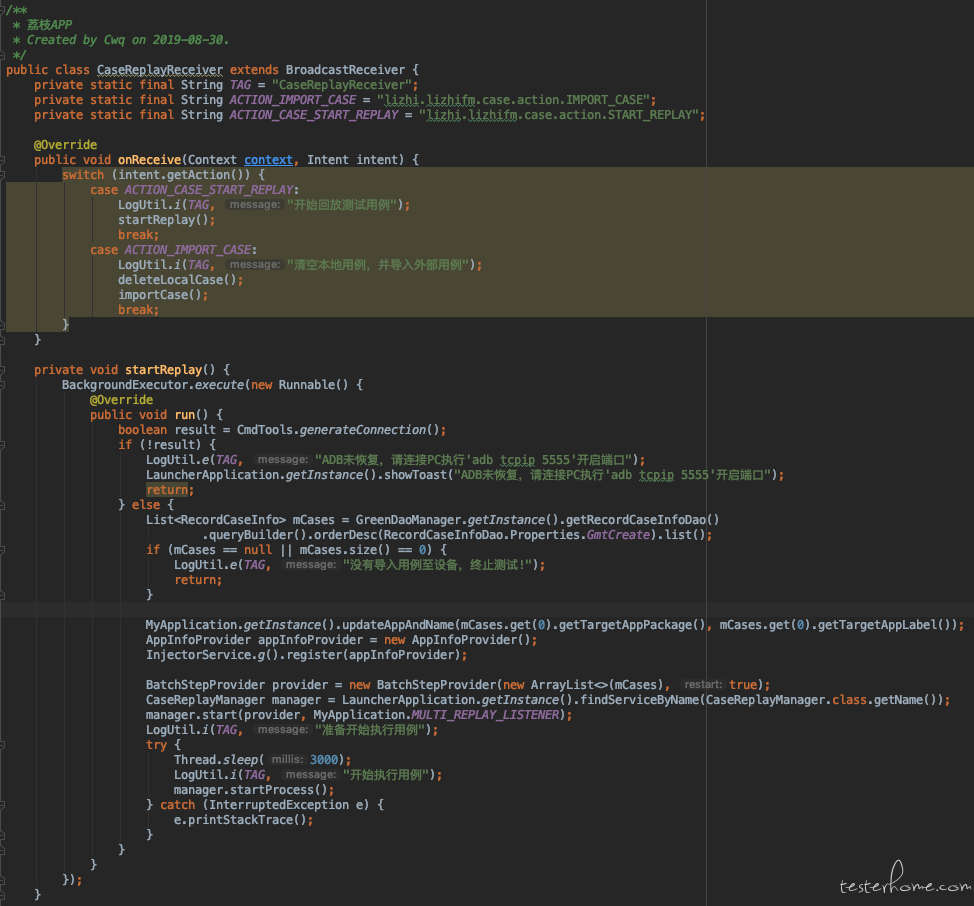Click the 荔枝APP comment line
The width and height of the screenshot is (974, 906).
[x=49, y=25]
